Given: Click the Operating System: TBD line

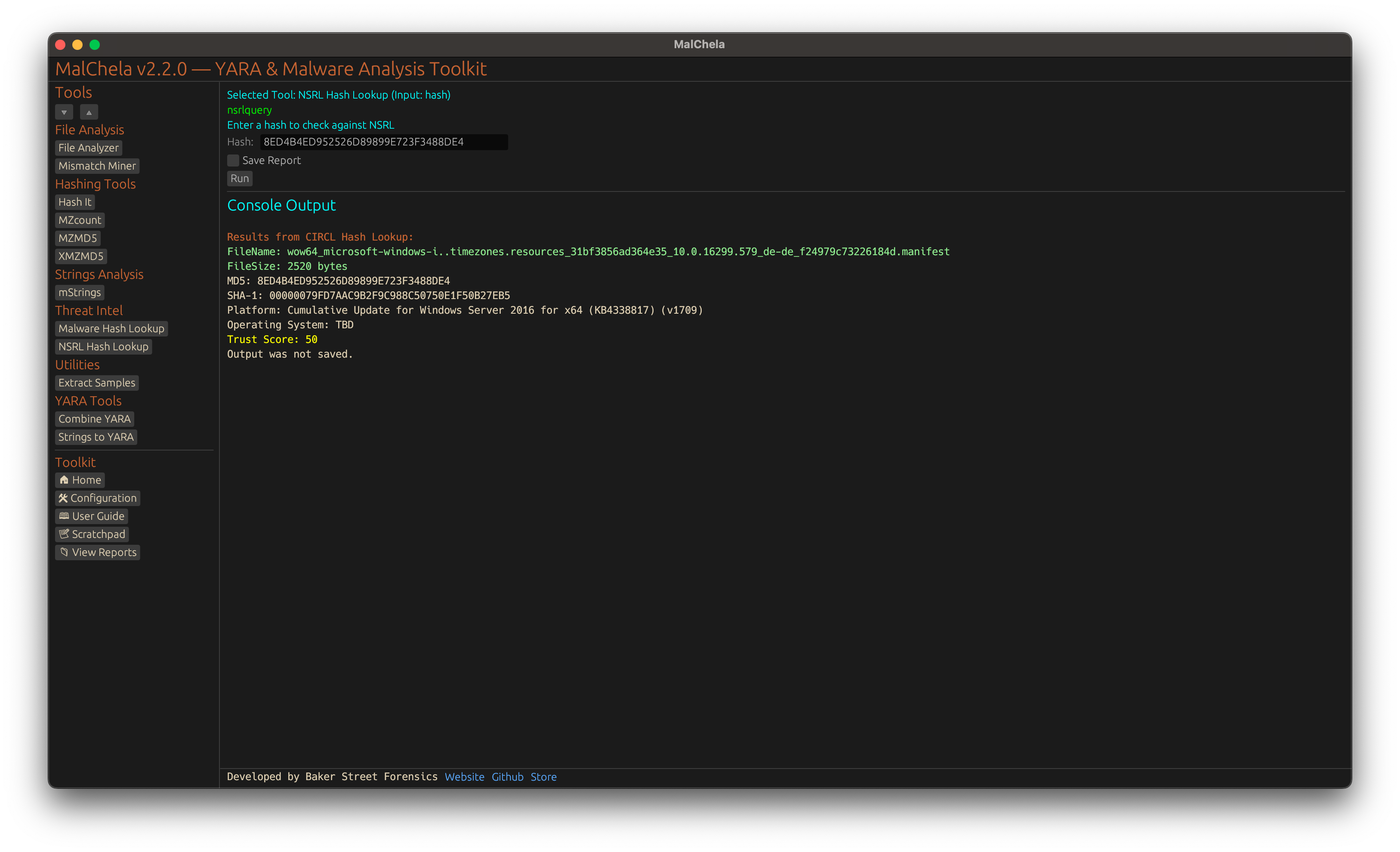Looking at the screenshot, I should (290, 324).
